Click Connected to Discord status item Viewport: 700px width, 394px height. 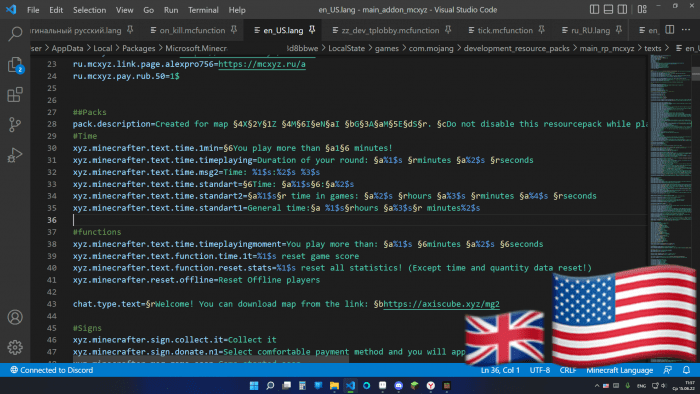click(52, 370)
